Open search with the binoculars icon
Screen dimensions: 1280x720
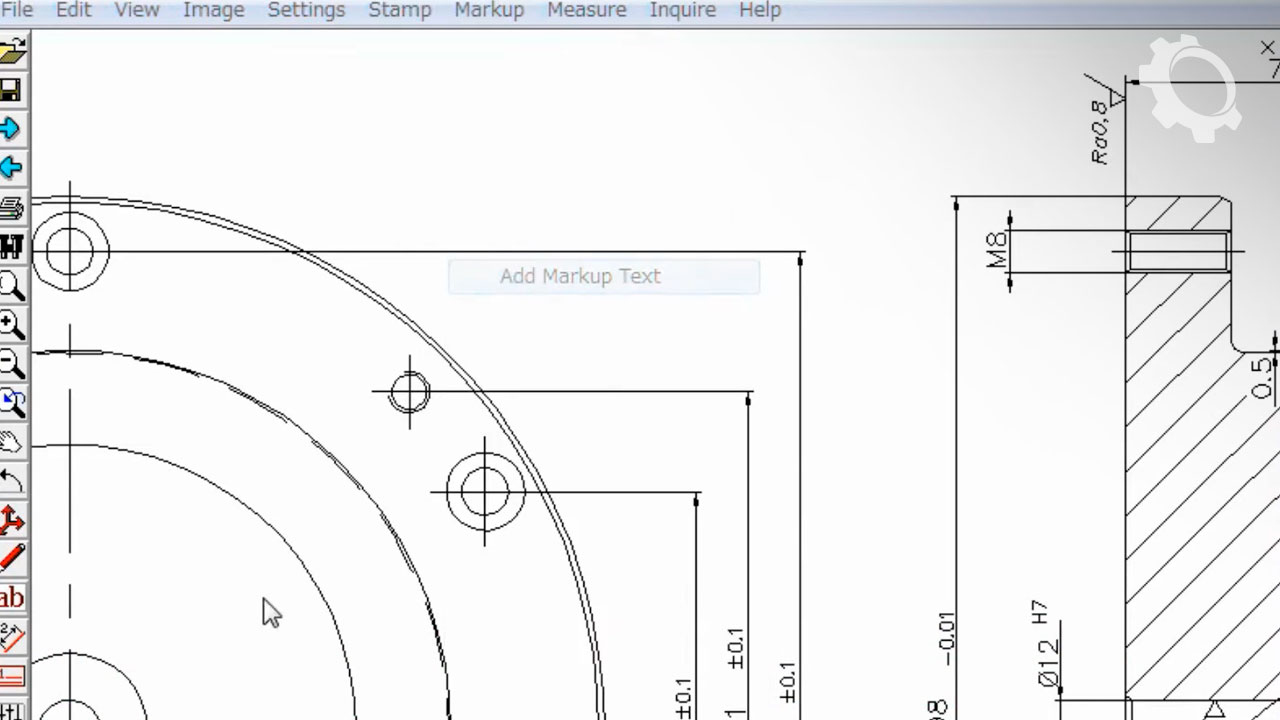tap(11, 246)
